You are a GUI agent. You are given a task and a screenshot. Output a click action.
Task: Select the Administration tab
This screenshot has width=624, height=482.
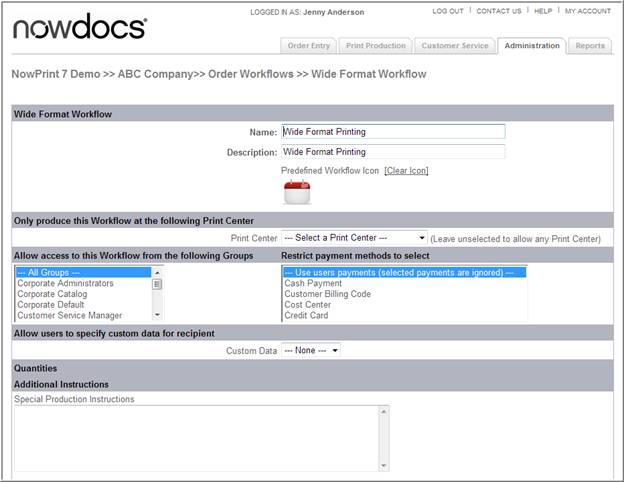point(532,46)
